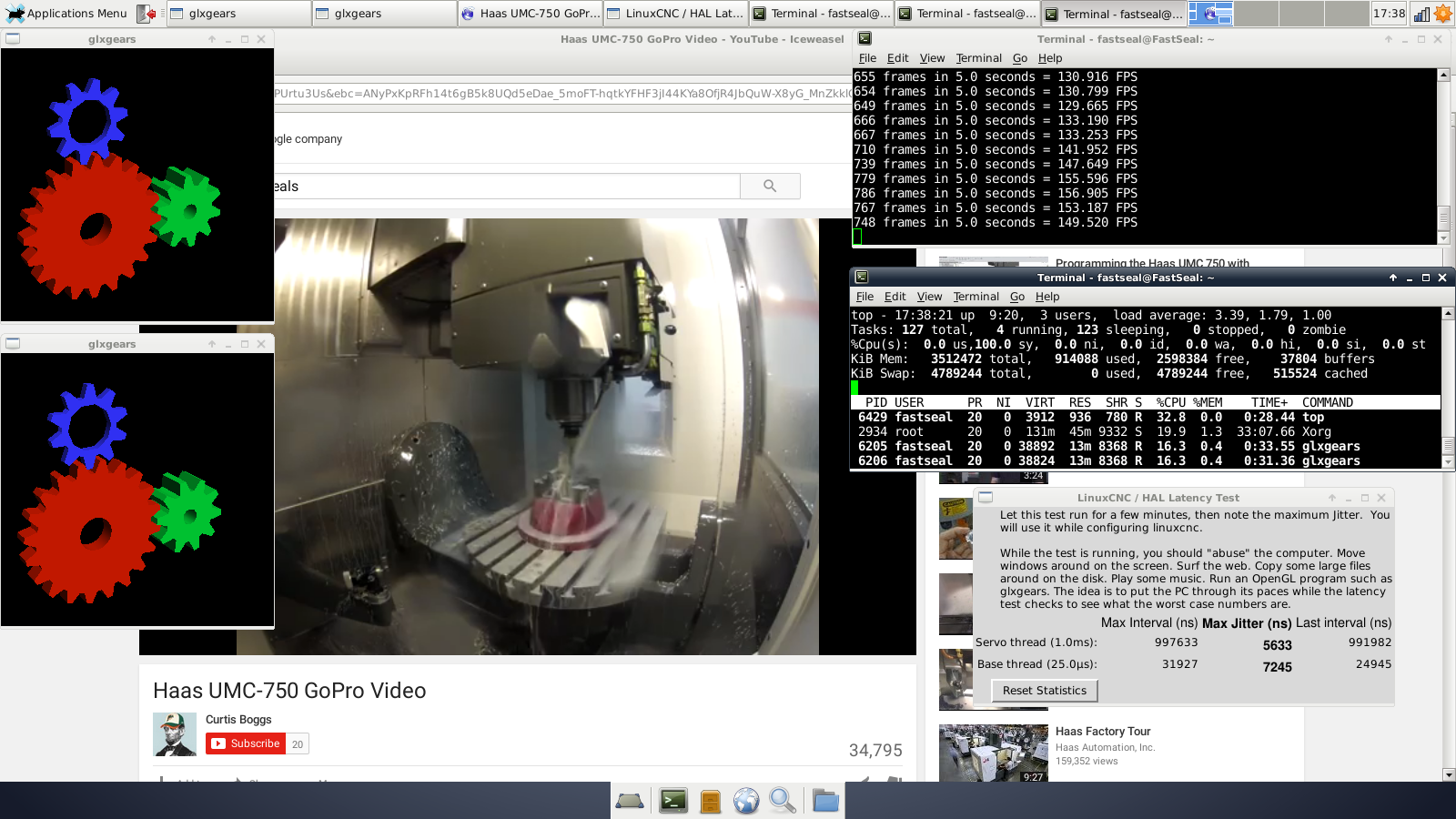Click the dock show-desktop icon
The height and width of the screenshot is (819, 1456).
[630, 801]
